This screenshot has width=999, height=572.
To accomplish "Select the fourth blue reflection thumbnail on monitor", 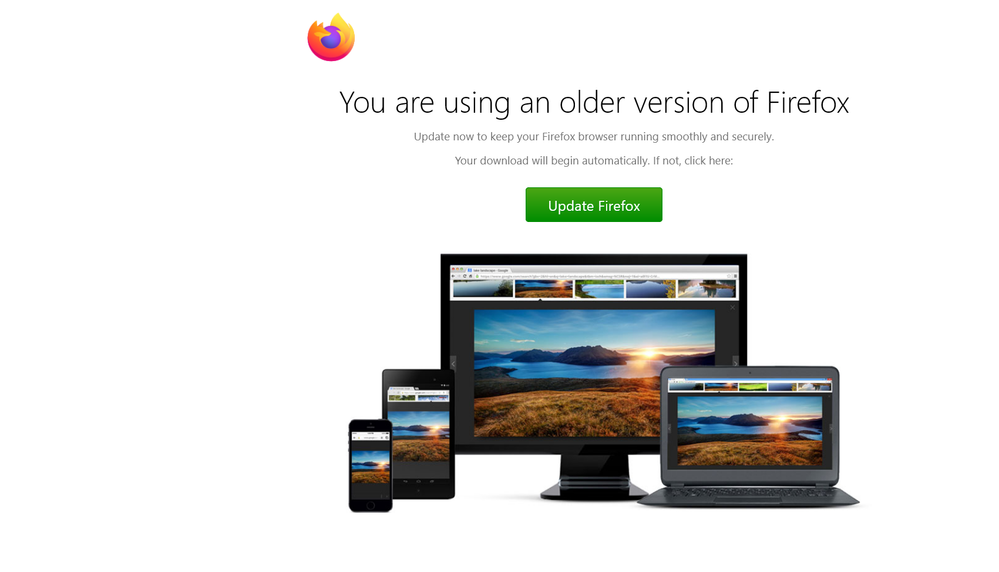I will pos(650,289).
